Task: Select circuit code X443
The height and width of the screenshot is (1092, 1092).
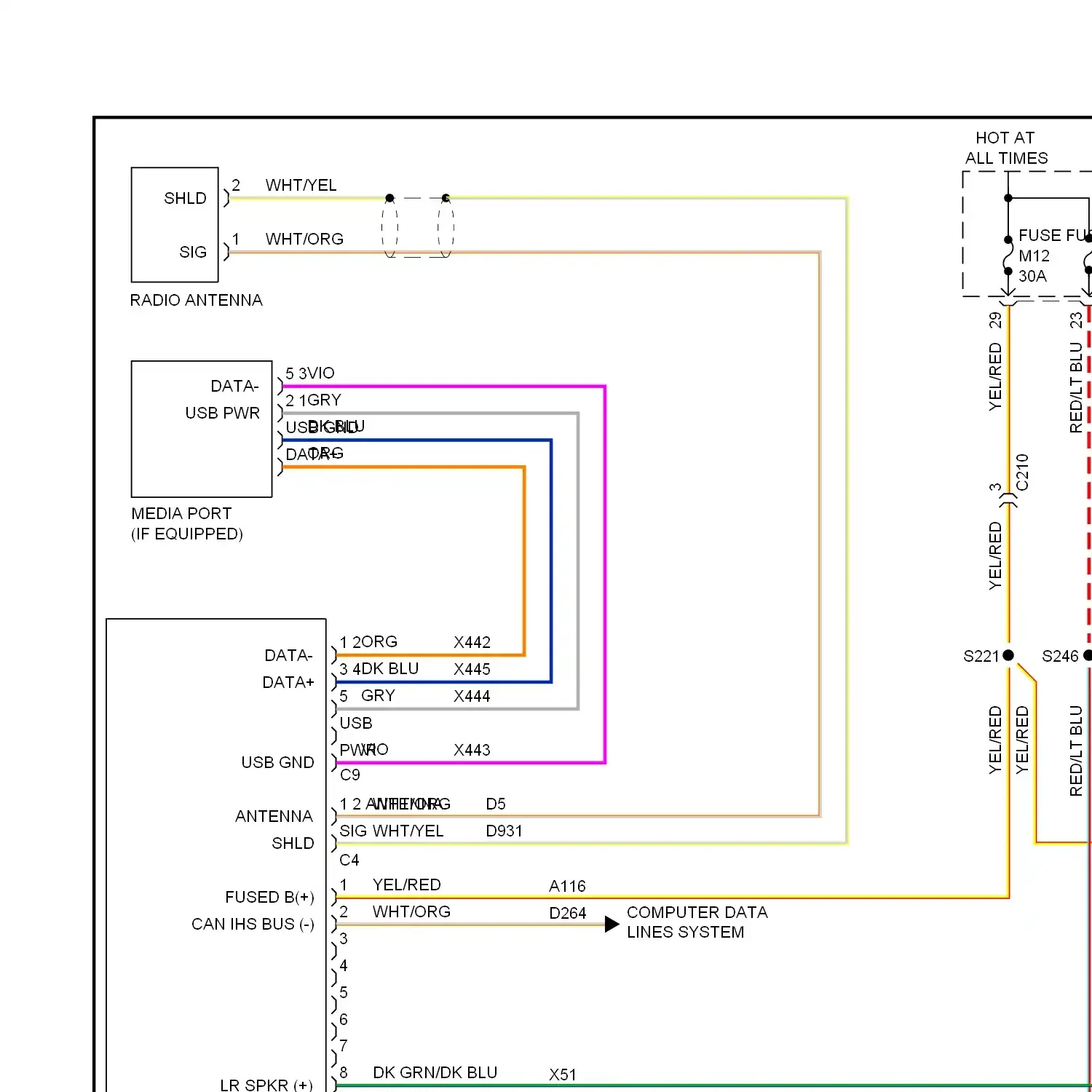Action: pyautogui.click(x=472, y=750)
